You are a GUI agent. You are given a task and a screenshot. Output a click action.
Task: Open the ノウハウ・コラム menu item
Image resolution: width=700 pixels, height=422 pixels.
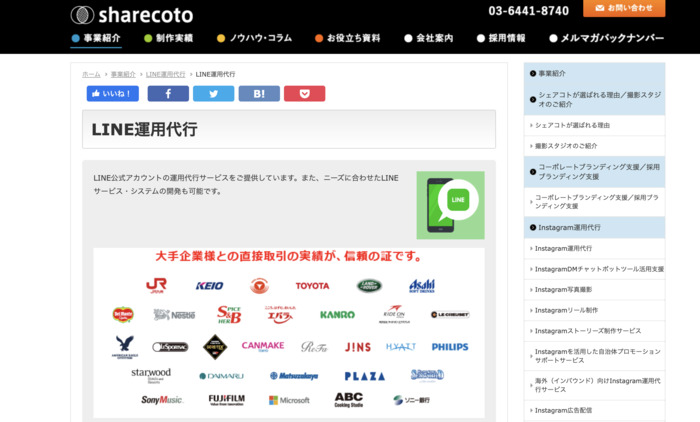[254, 38]
